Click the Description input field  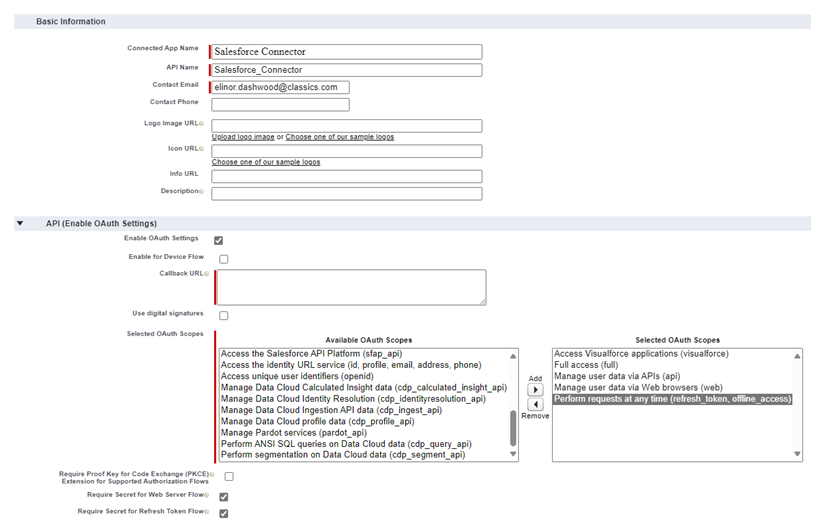pos(346,194)
